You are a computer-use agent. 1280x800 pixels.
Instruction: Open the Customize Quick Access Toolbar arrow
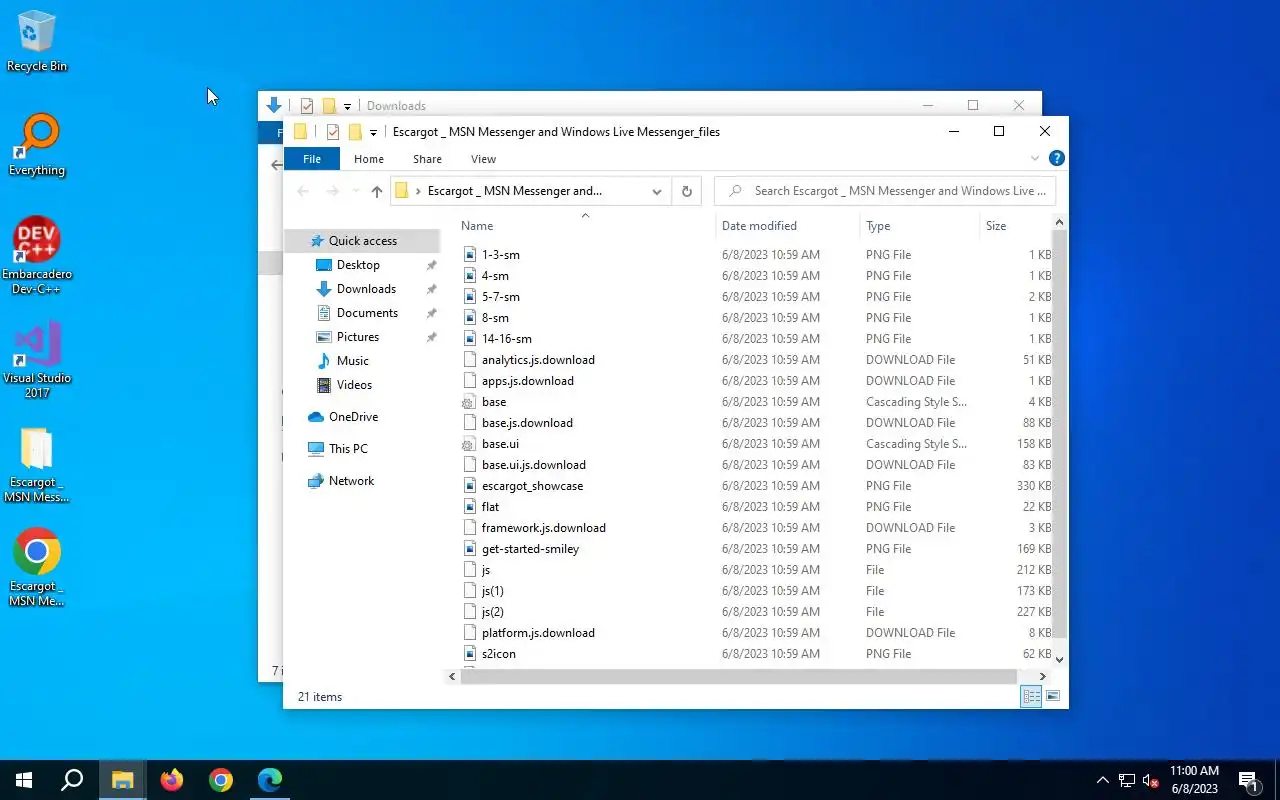pos(373,132)
